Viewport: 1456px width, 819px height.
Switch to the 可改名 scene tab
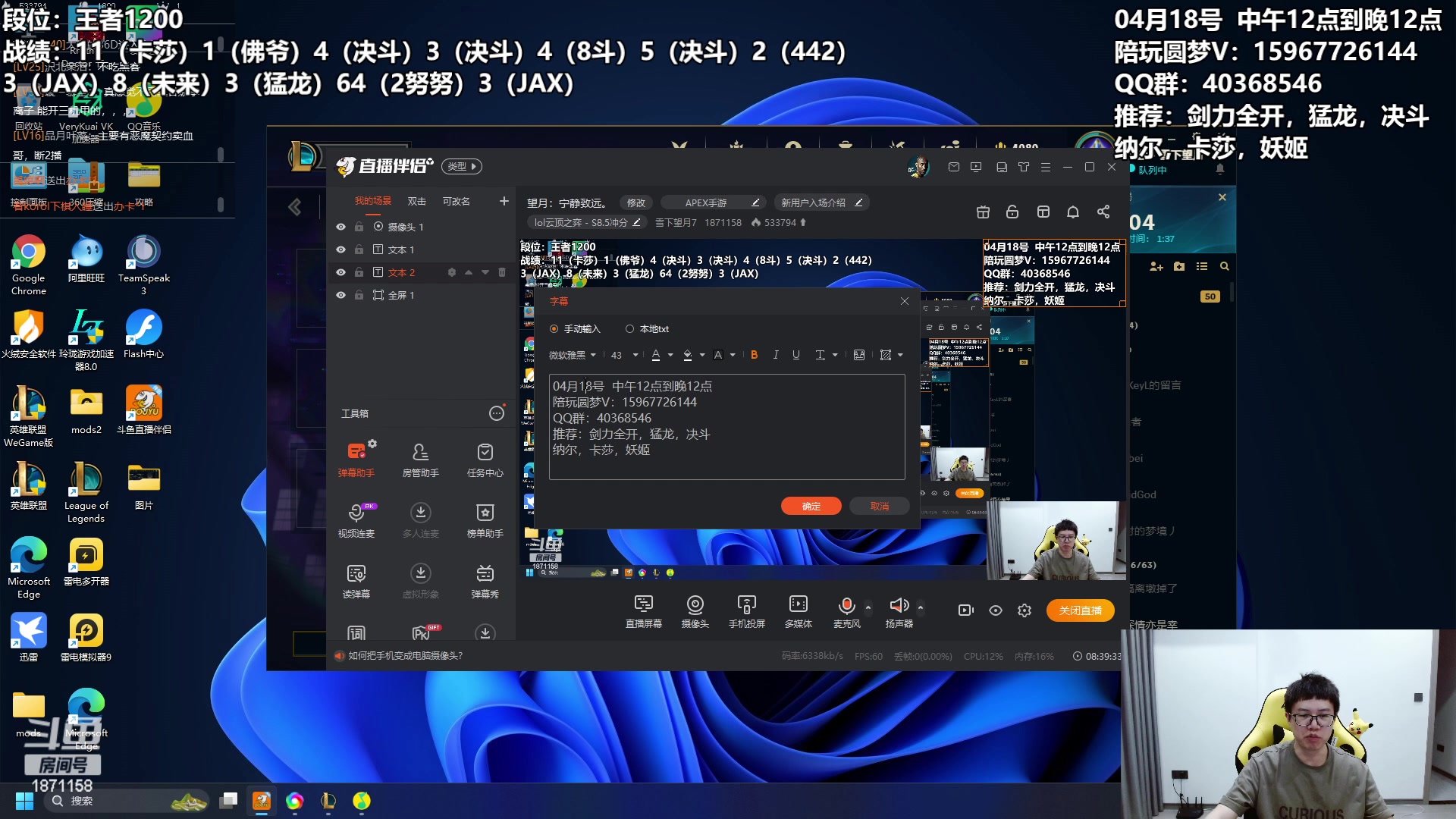[457, 201]
